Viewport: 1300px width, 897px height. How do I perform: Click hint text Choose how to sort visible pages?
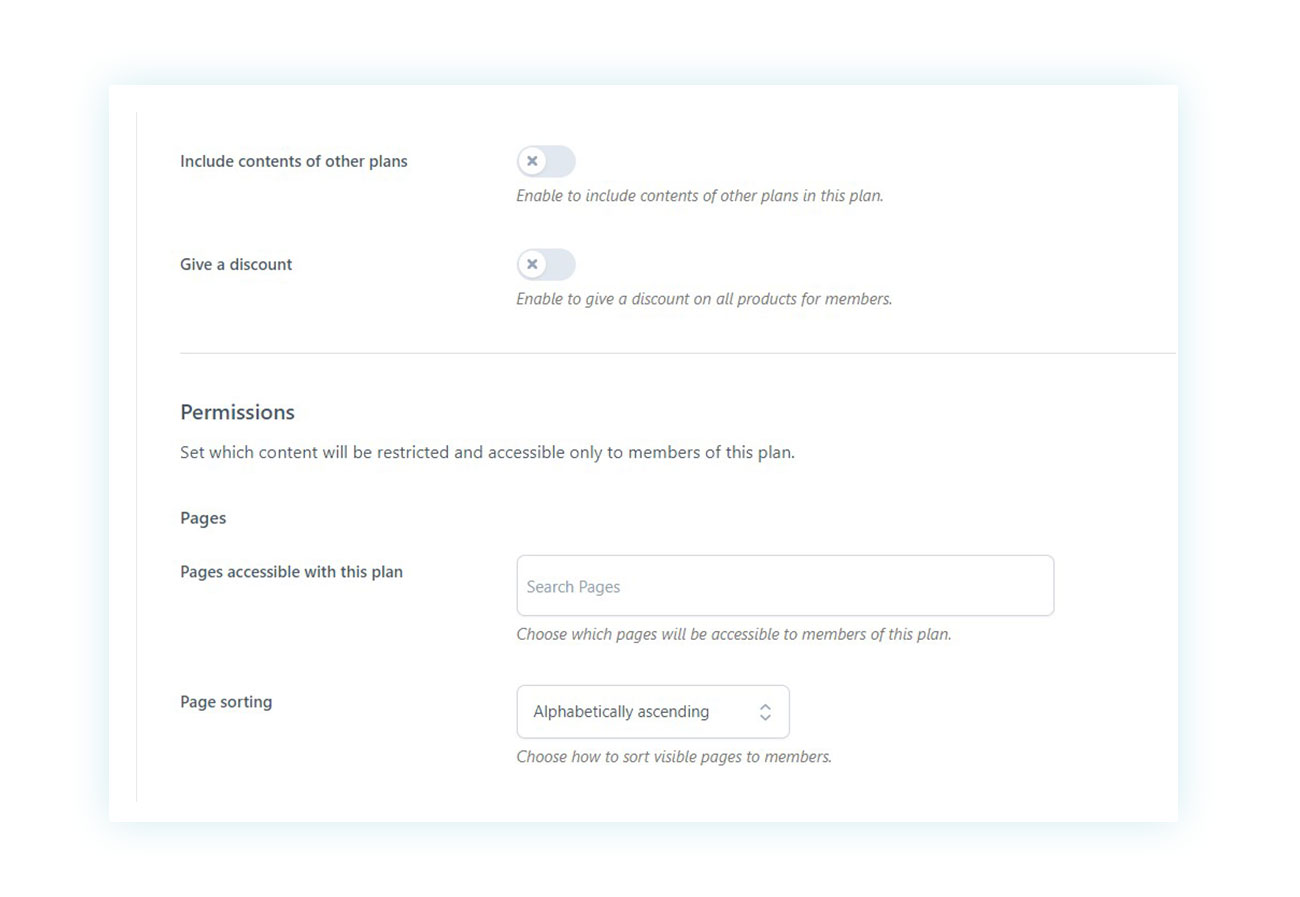click(x=674, y=757)
